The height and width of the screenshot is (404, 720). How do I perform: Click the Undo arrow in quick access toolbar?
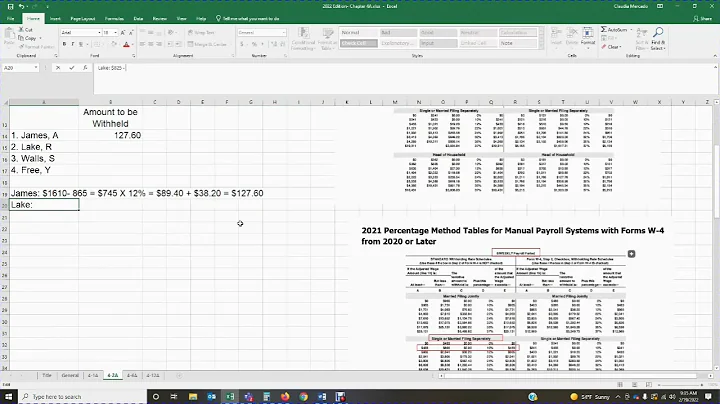pos(22,6)
